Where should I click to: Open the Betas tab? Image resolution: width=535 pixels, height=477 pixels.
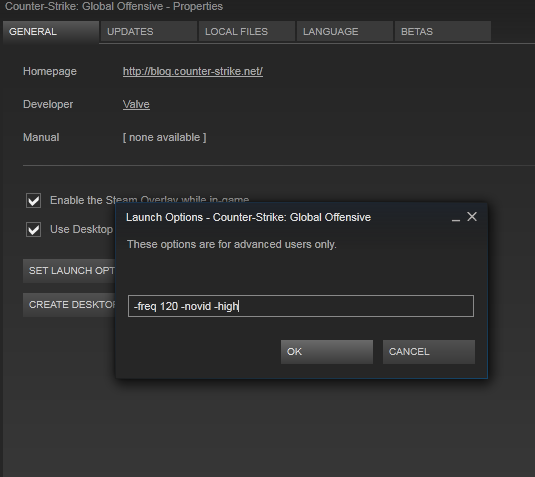pyautogui.click(x=443, y=31)
